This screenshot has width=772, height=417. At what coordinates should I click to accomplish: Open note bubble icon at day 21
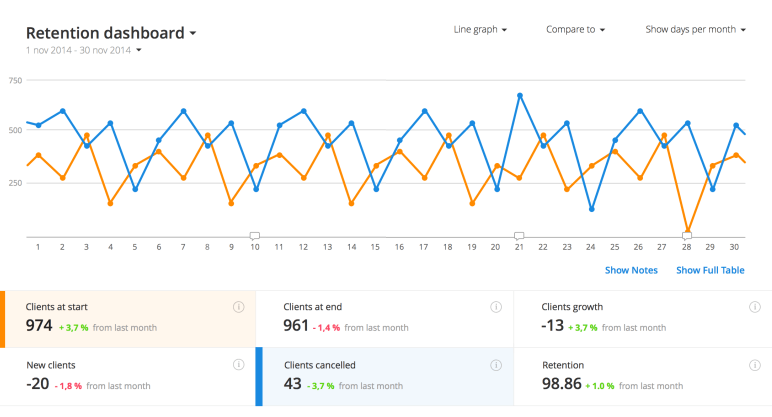click(x=519, y=236)
